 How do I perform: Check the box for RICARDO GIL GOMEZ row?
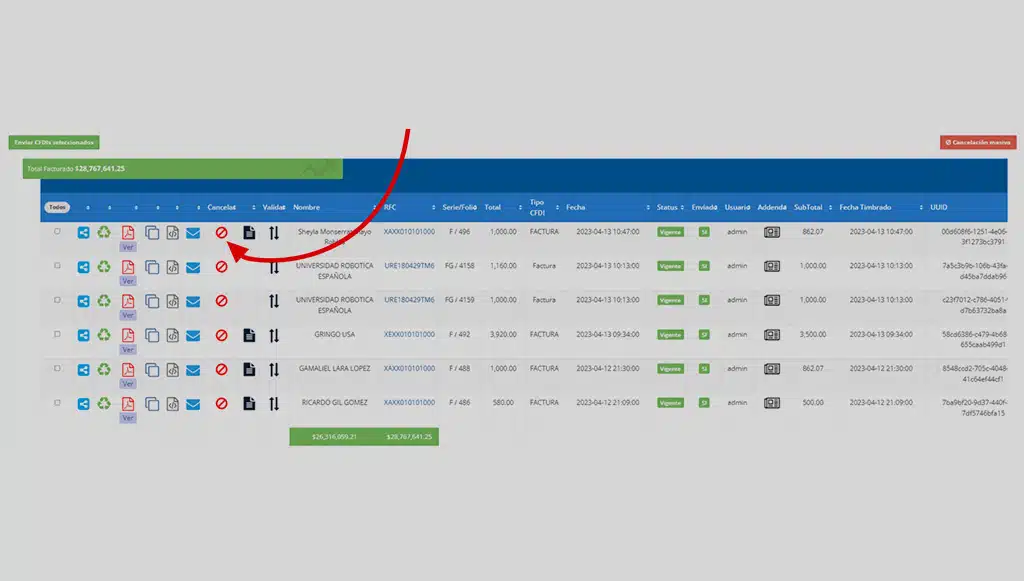[57, 402]
